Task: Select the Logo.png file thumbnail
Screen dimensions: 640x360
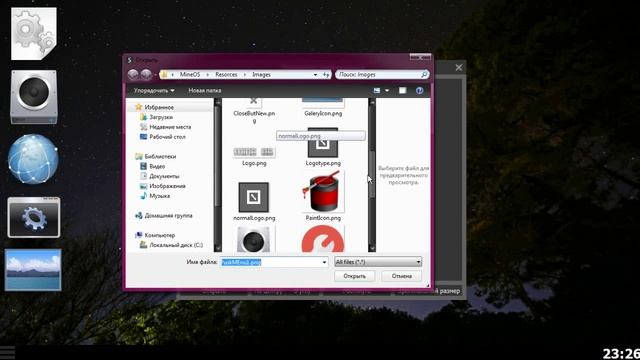Action: tap(254, 152)
